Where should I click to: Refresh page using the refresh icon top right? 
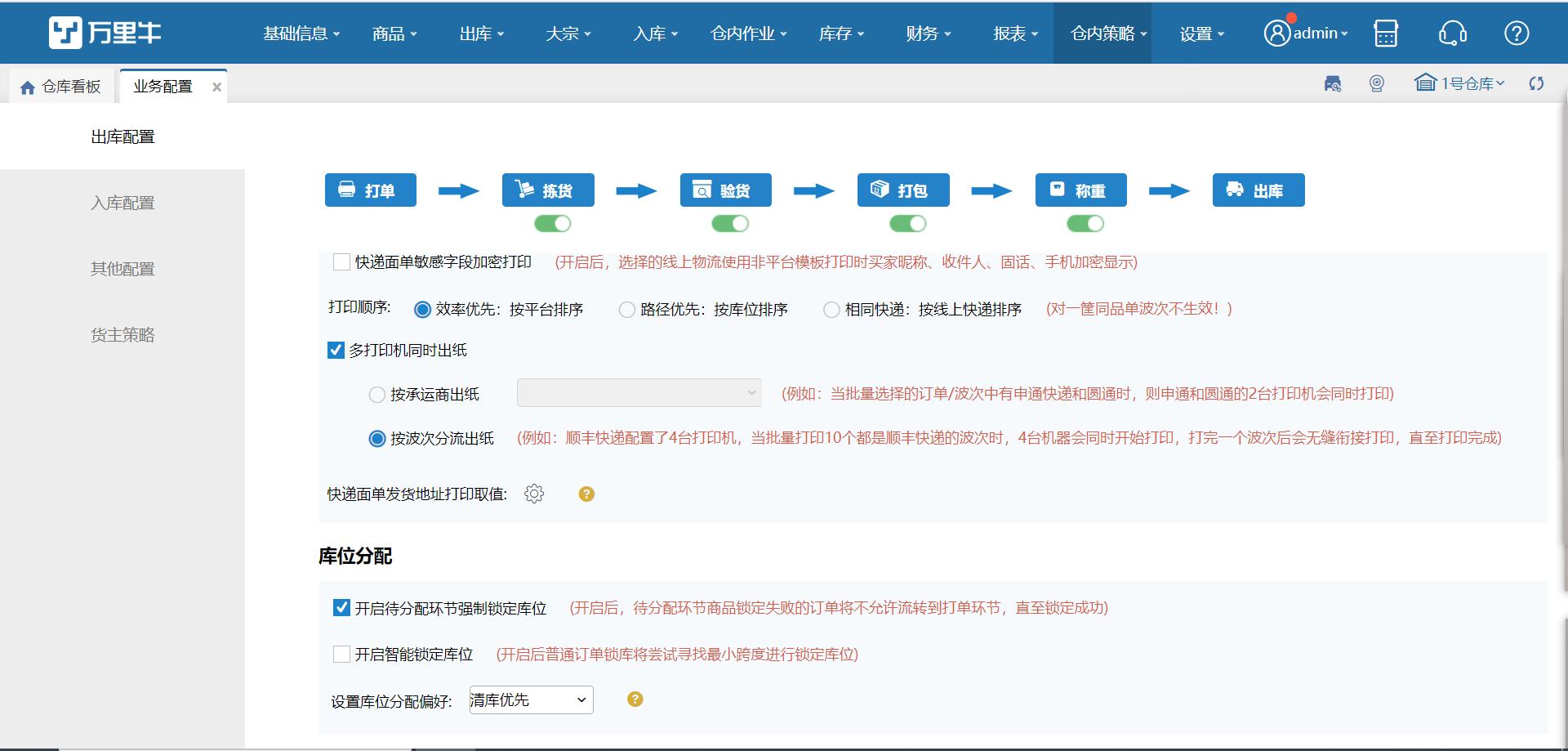1537,83
